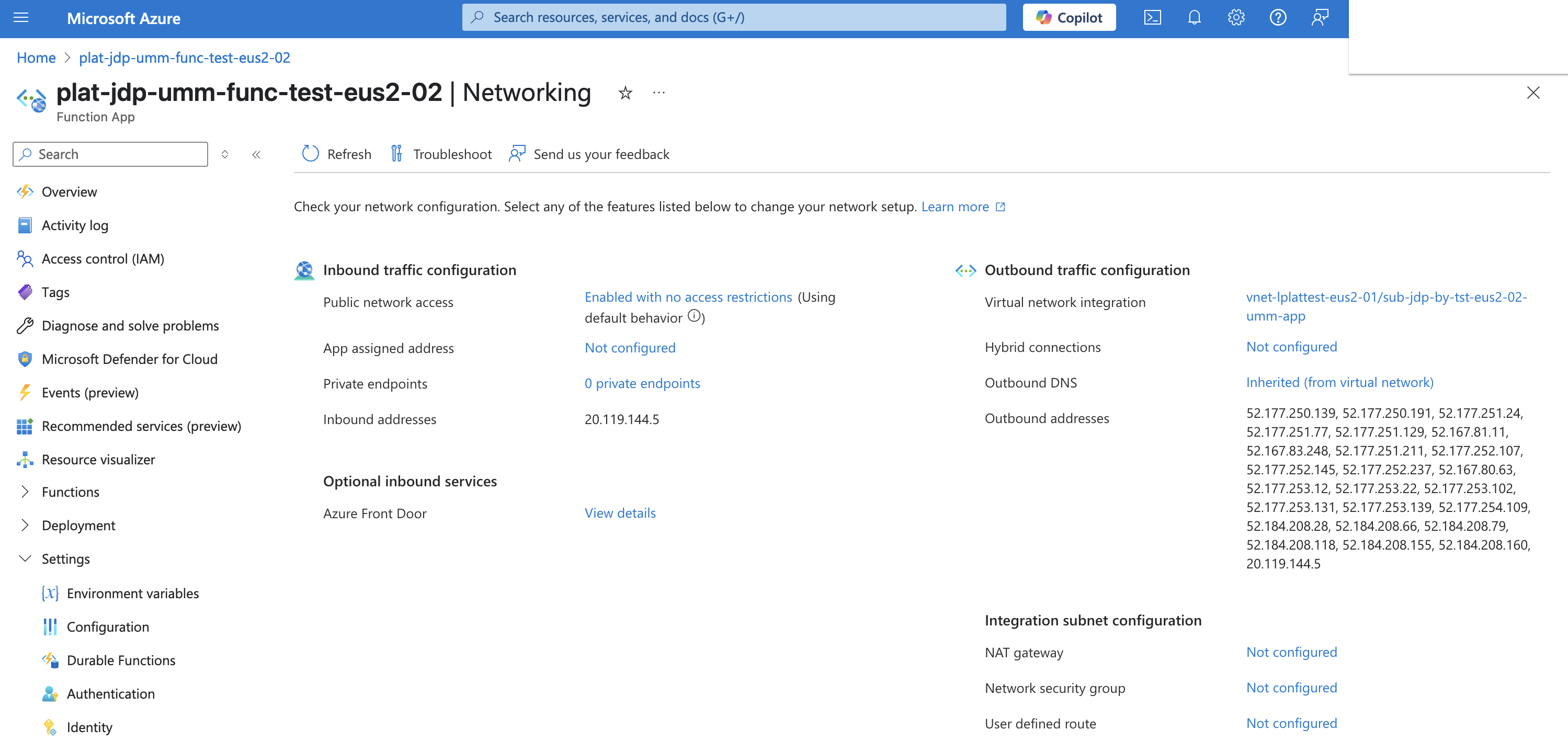Open the notifications bell
Image resolution: width=1568 pixels, height=753 pixels.
coord(1194,18)
